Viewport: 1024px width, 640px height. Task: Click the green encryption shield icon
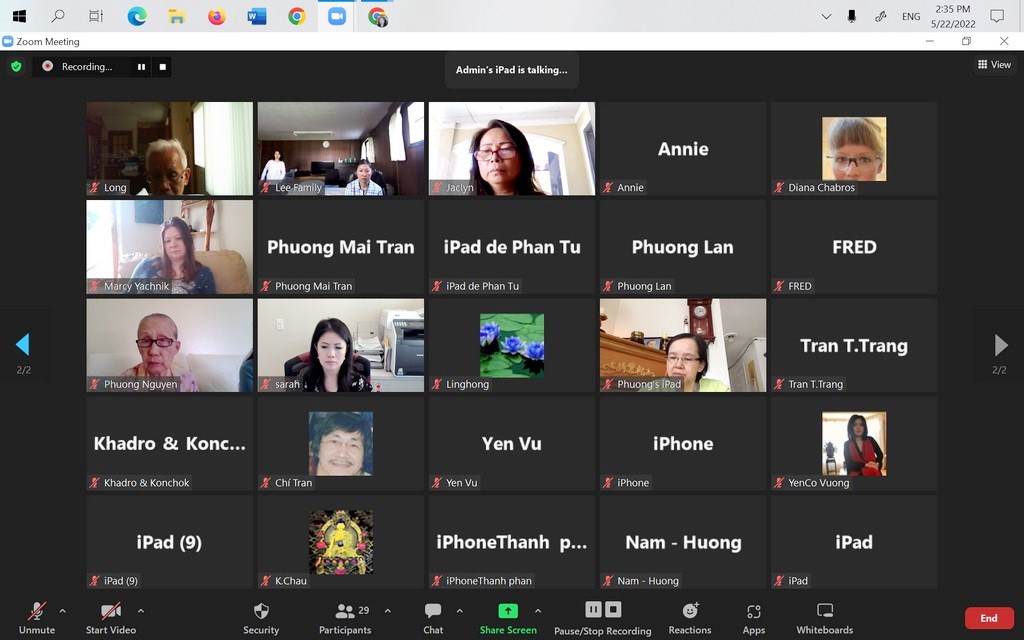pyautogui.click(x=16, y=66)
